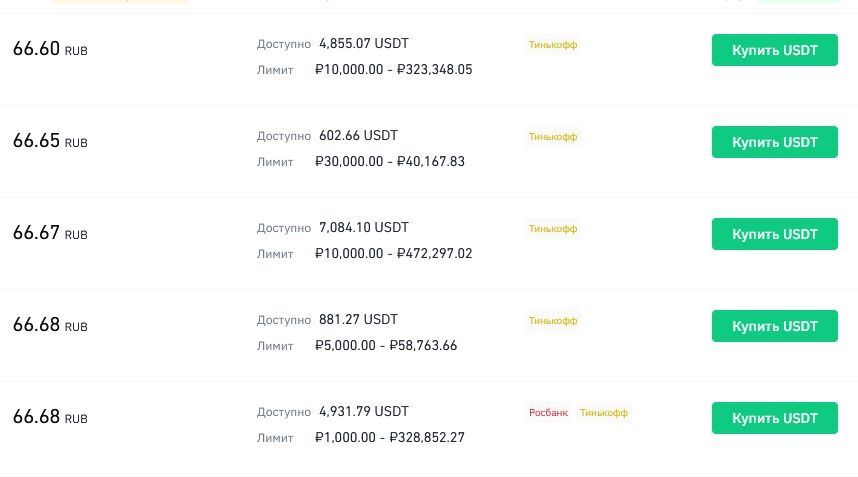Screen dimensions: 858x477
Task: Click the 66.60 RUB price
Action: pyautogui.click(x=37, y=49)
